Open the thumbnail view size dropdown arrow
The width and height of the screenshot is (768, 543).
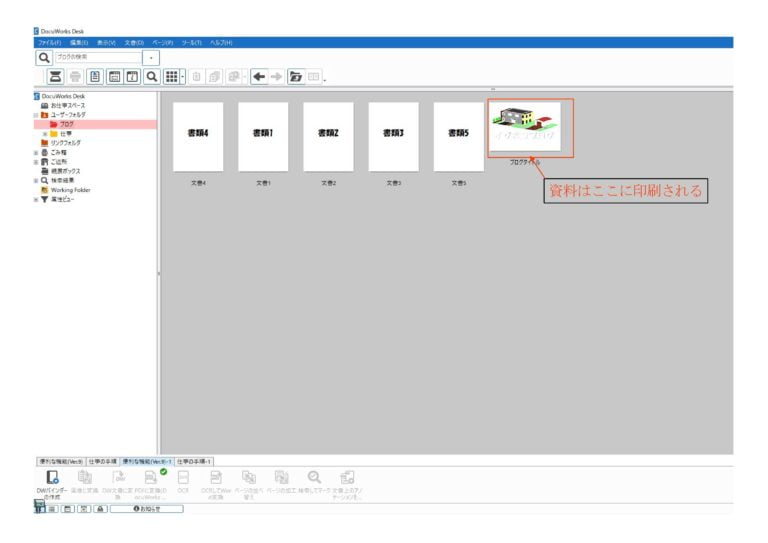(x=182, y=76)
